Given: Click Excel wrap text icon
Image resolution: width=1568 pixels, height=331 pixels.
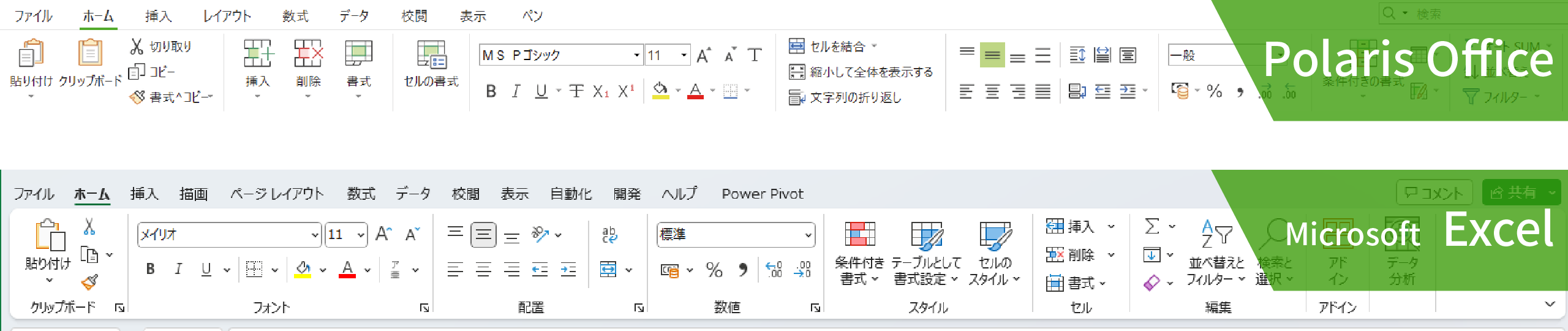Looking at the screenshot, I should [x=609, y=235].
